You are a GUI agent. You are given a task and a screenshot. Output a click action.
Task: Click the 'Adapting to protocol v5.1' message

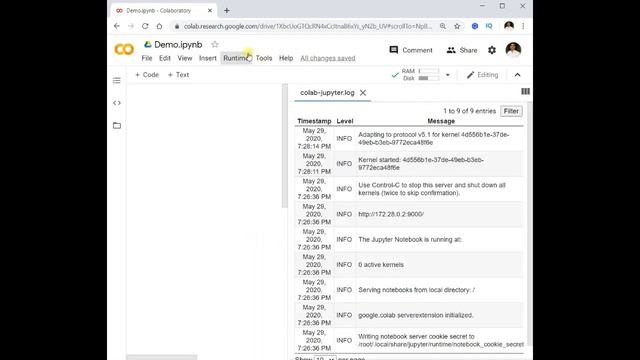433,138
